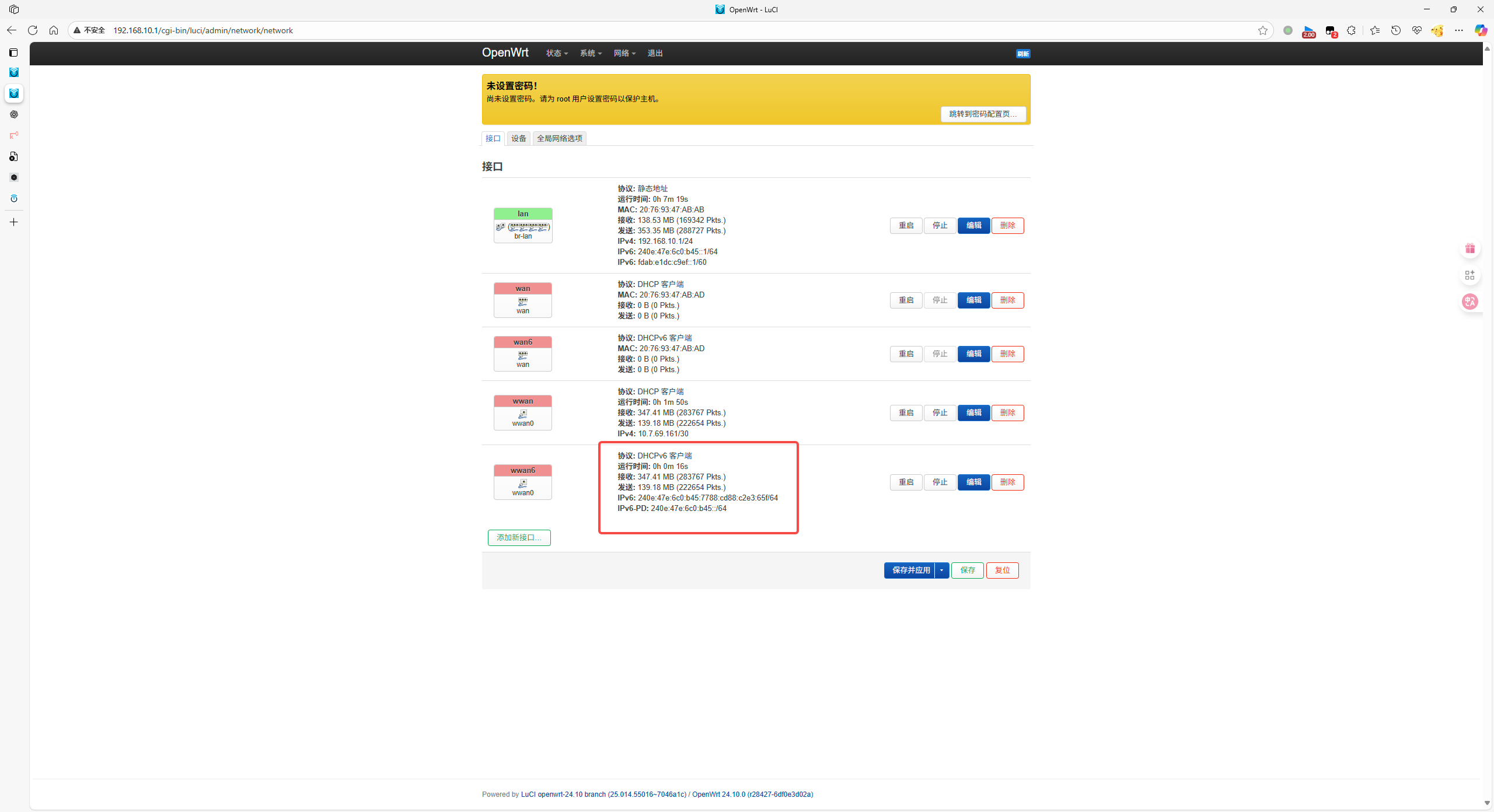
Task: Stop the wwan interface
Action: point(940,413)
